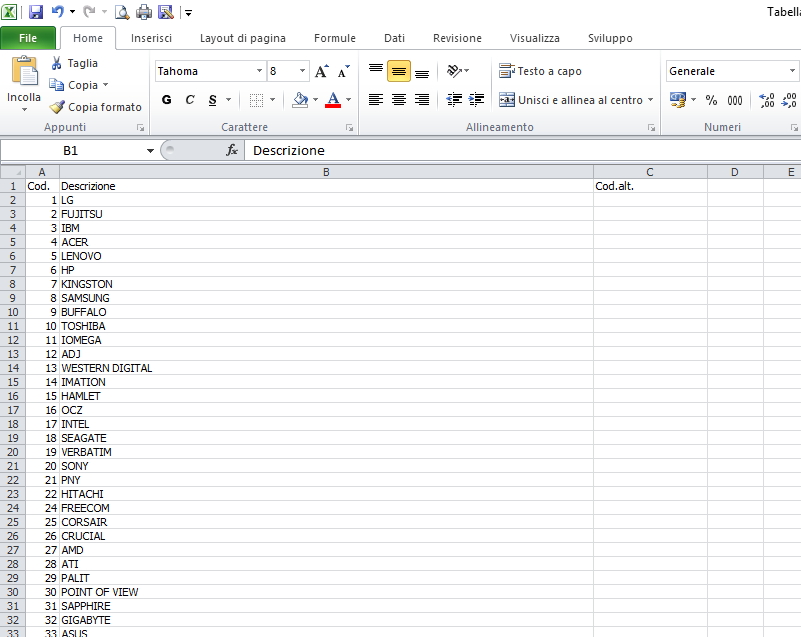The width and height of the screenshot is (801, 637).
Task: Switch to the Visualizza tab
Action: pyautogui.click(x=534, y=38)
